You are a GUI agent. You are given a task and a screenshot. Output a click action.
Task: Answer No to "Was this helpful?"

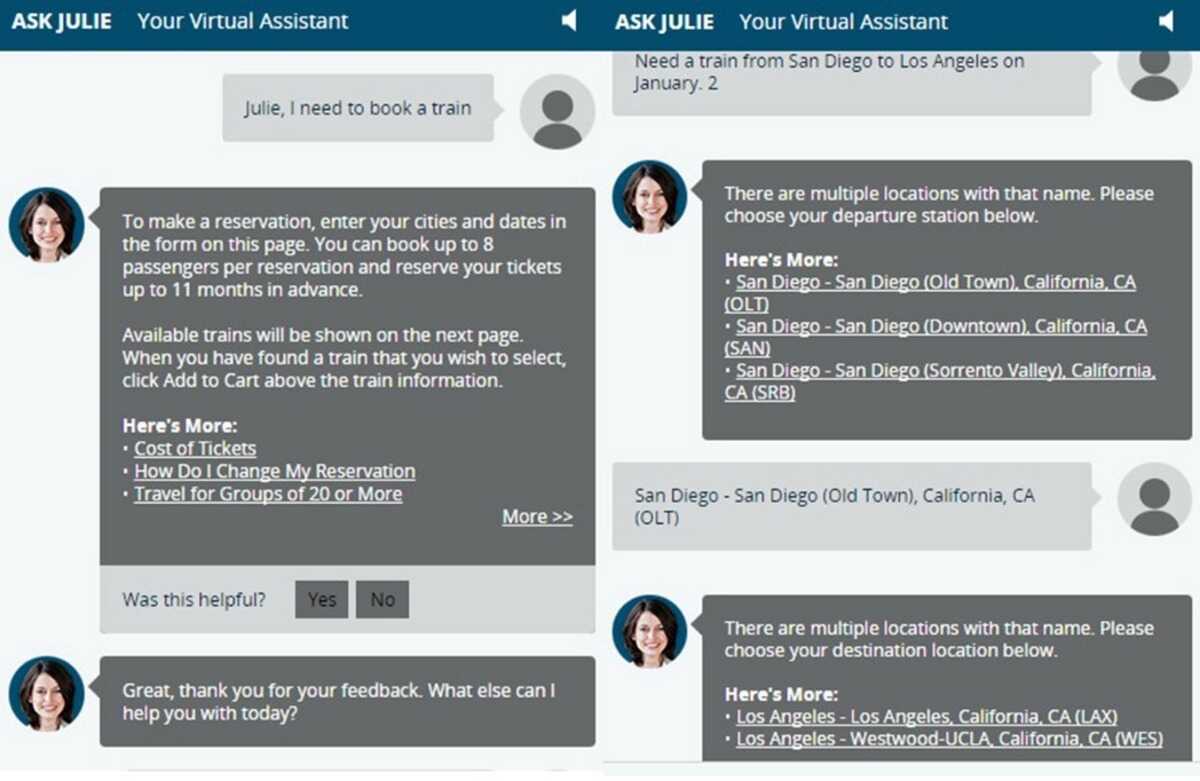click(382, 599)
